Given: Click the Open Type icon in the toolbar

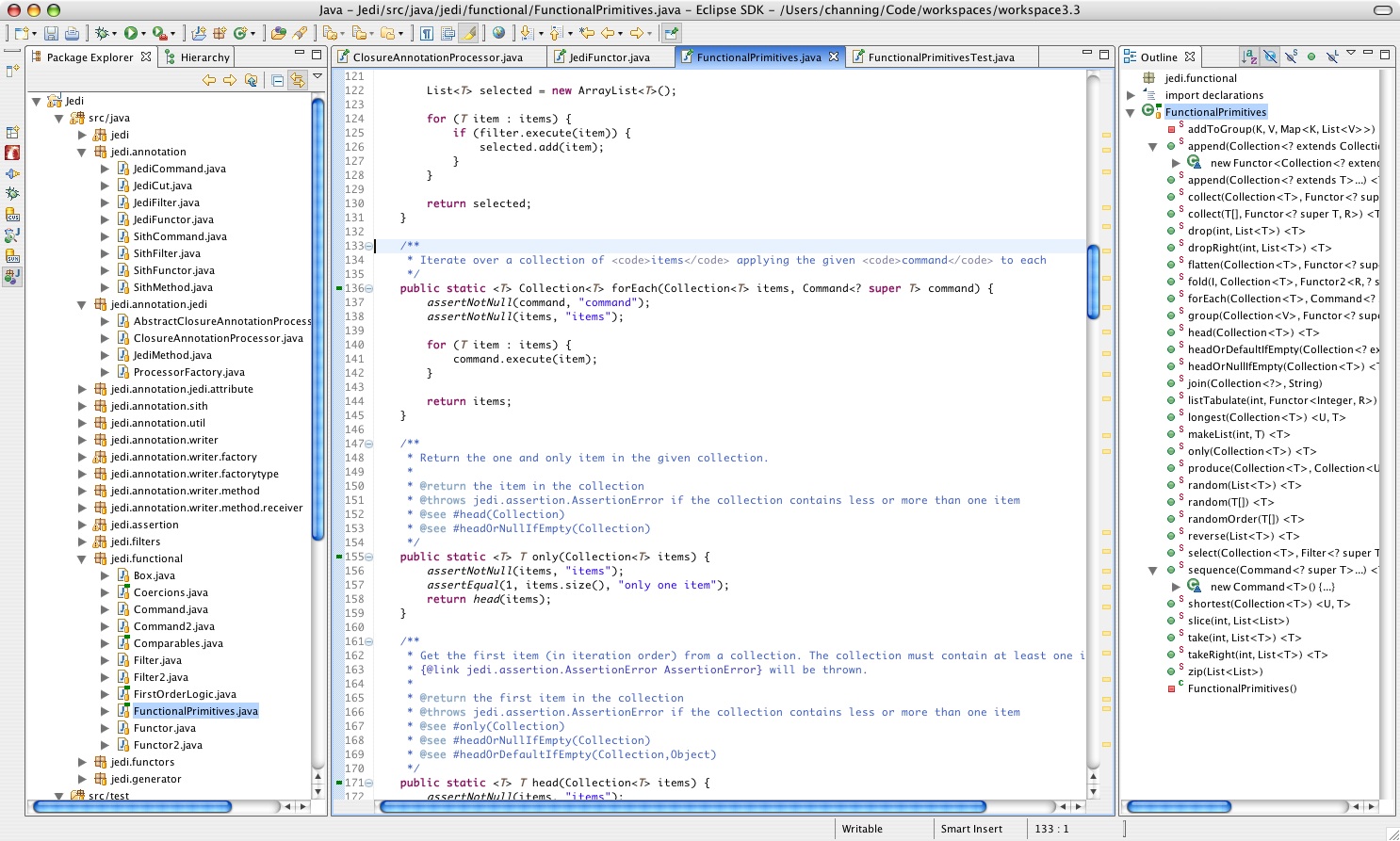Looking at the screenshot, I should pyautogui.click(x=279, y=33).
